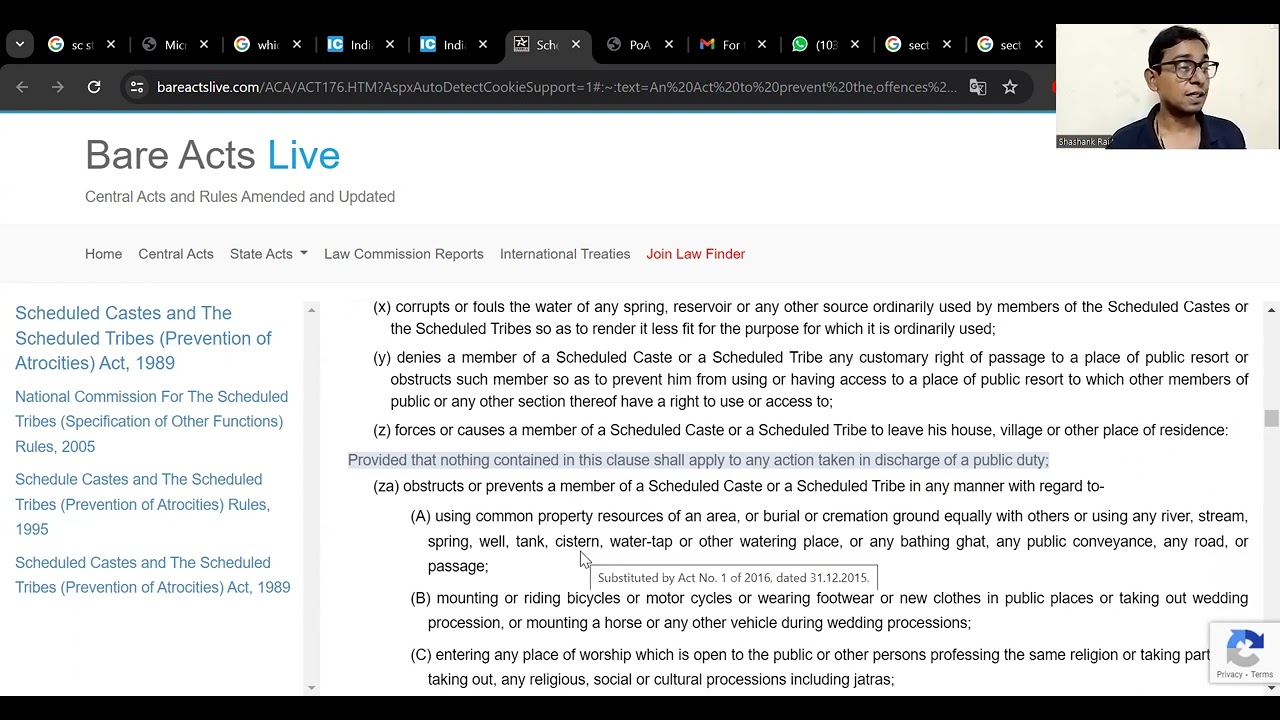The image size is (1280, 720).
Task: Close the Gmail tab
Action: pos(762,44)
